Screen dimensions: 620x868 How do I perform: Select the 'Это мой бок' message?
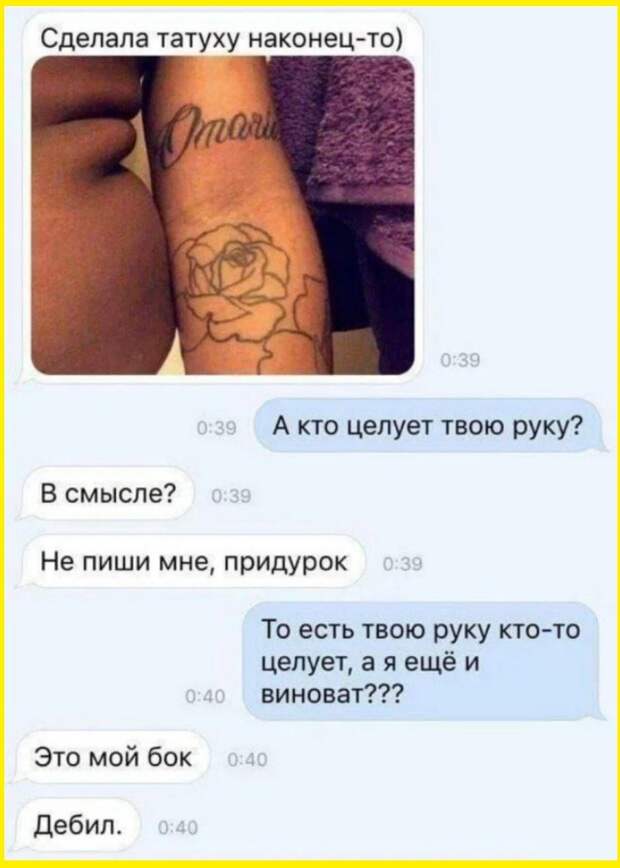pyautogui.click(x=116, y=757)
